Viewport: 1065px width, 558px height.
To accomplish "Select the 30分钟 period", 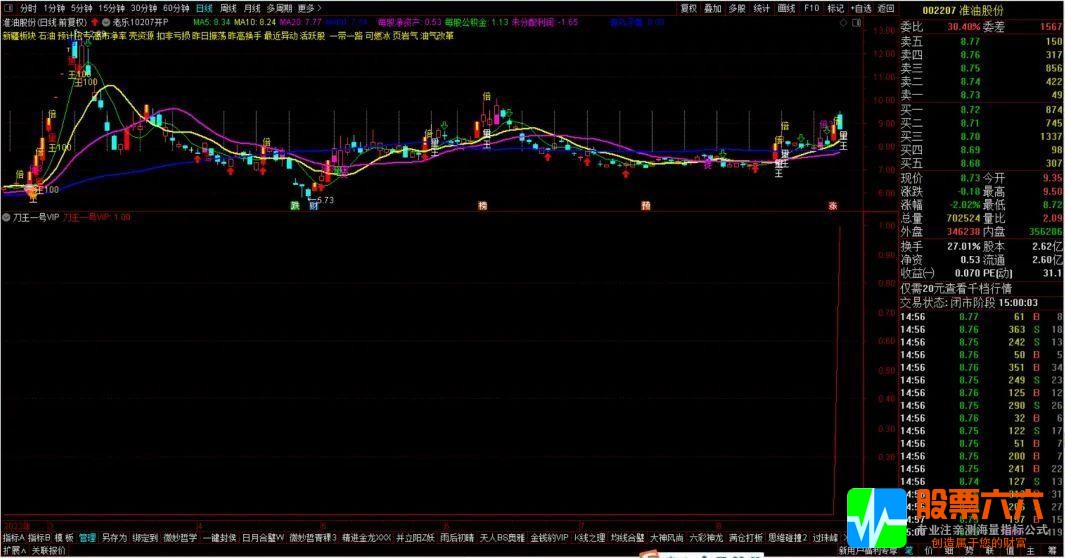I will click(x=144, y=9).
